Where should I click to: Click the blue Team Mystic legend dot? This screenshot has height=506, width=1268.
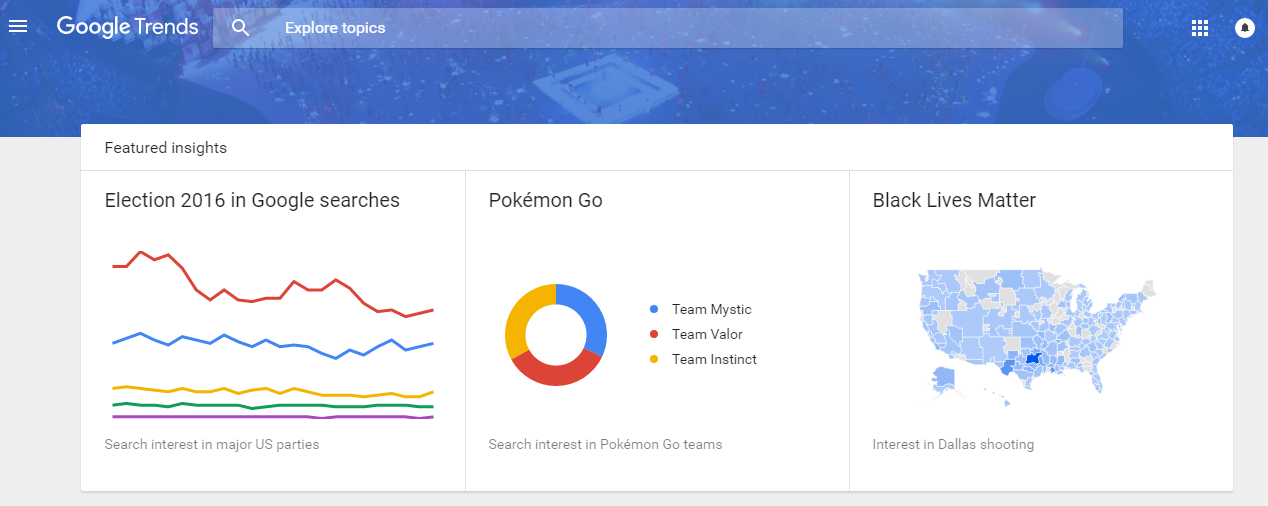(654, 310)
